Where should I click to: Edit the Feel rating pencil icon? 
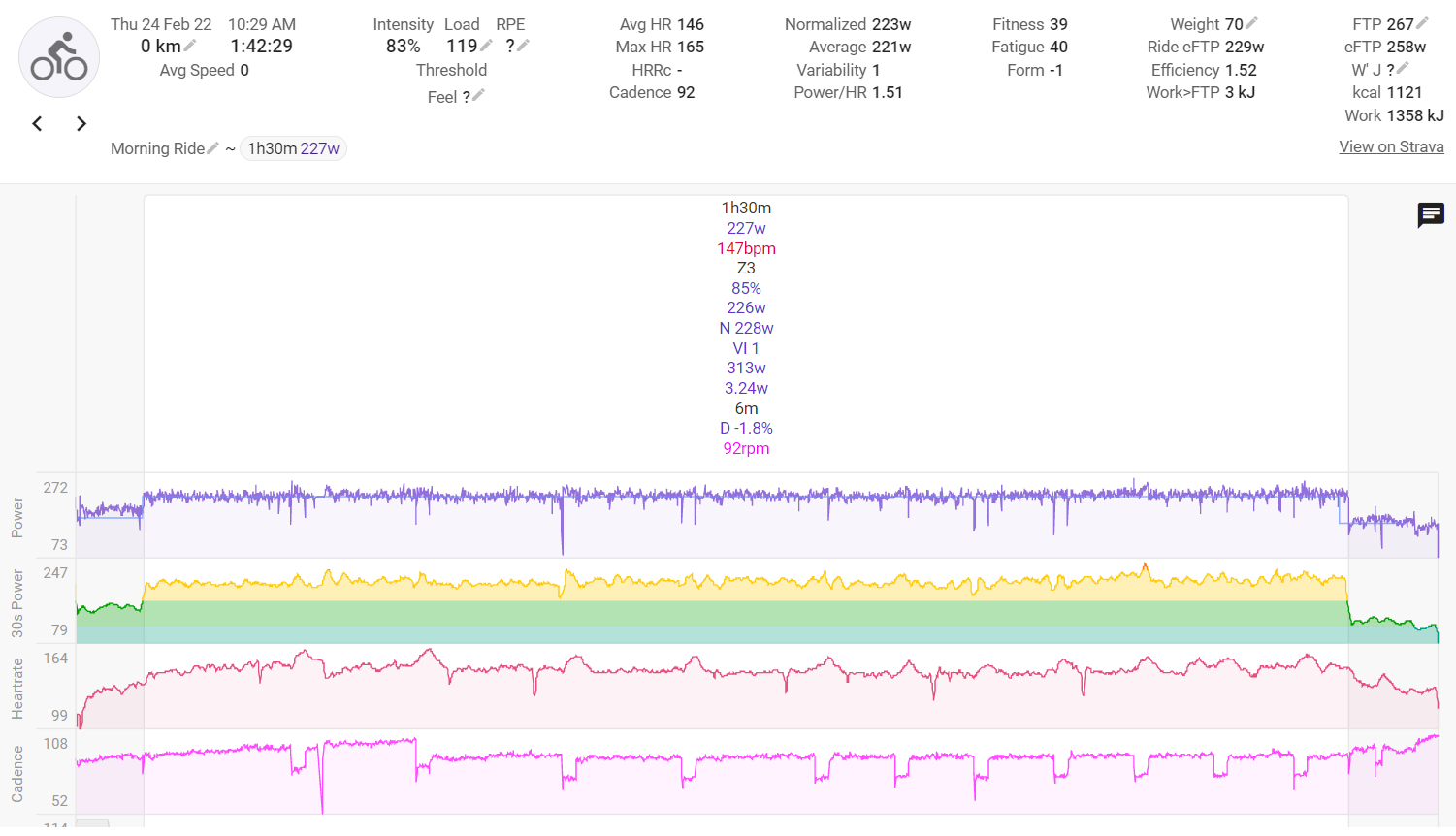pyautogui.click(x=478, y=96)
